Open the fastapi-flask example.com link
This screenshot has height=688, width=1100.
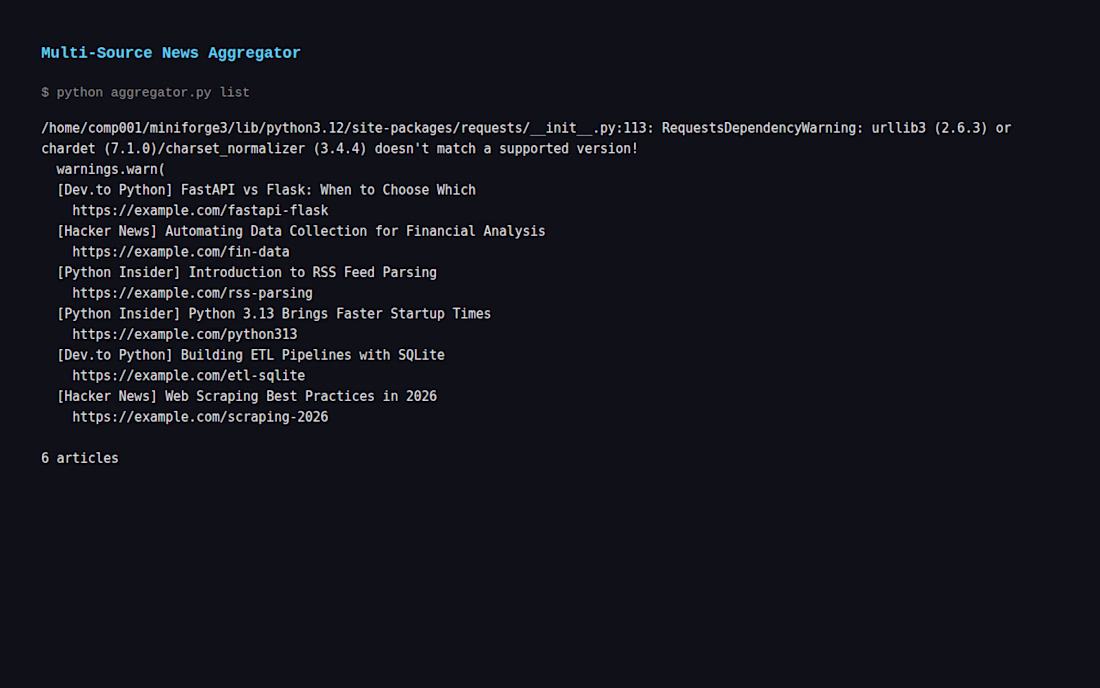pos(200,211)
